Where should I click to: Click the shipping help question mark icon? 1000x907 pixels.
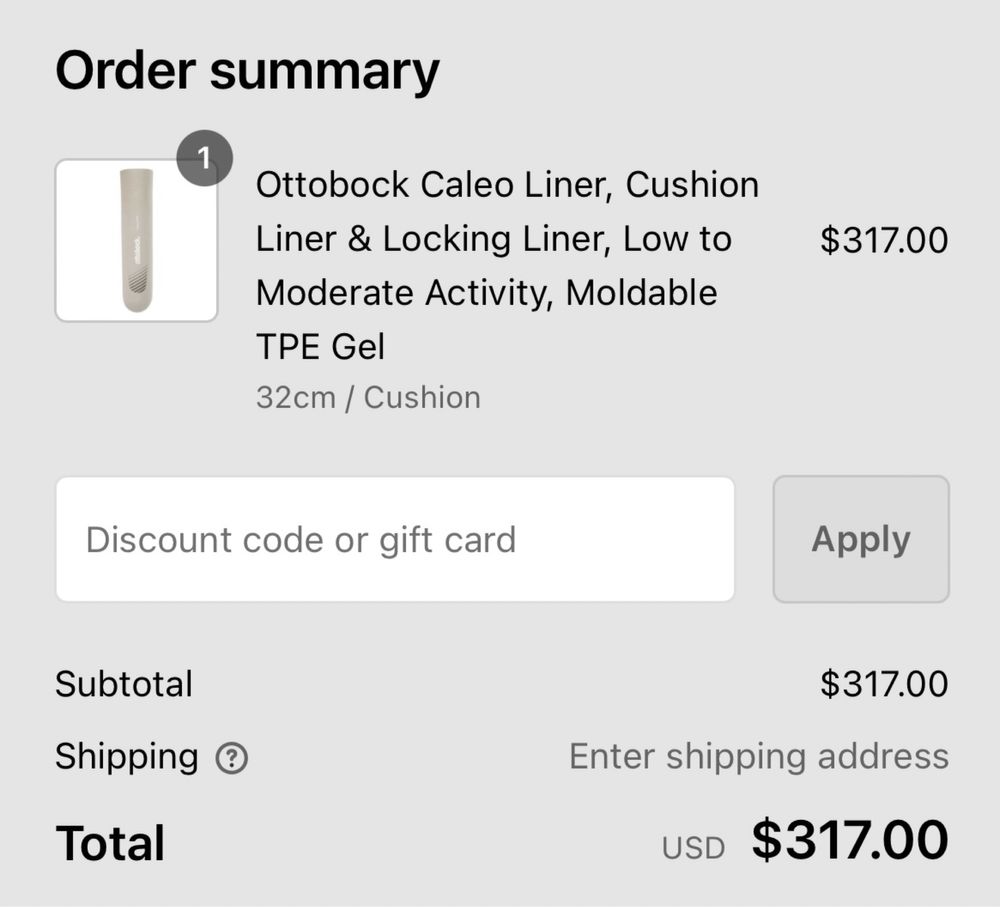[232, 758]
